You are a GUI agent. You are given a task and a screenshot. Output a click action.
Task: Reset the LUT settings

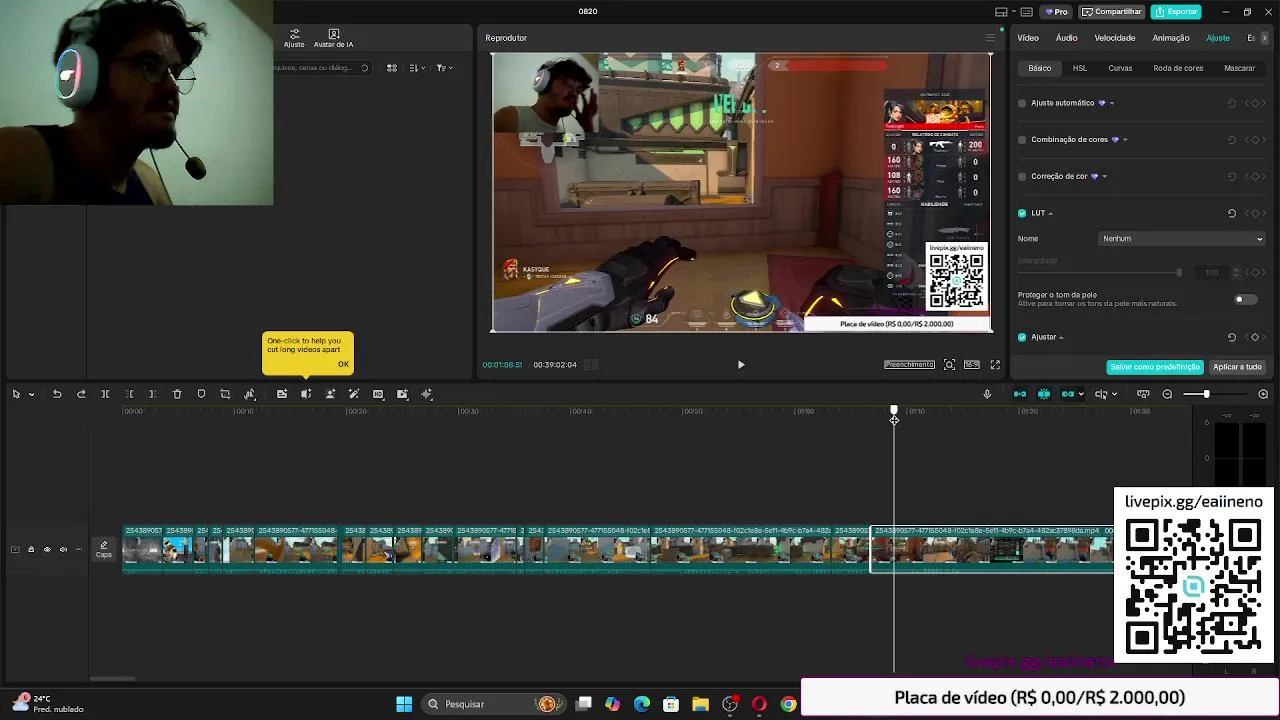1231,213
